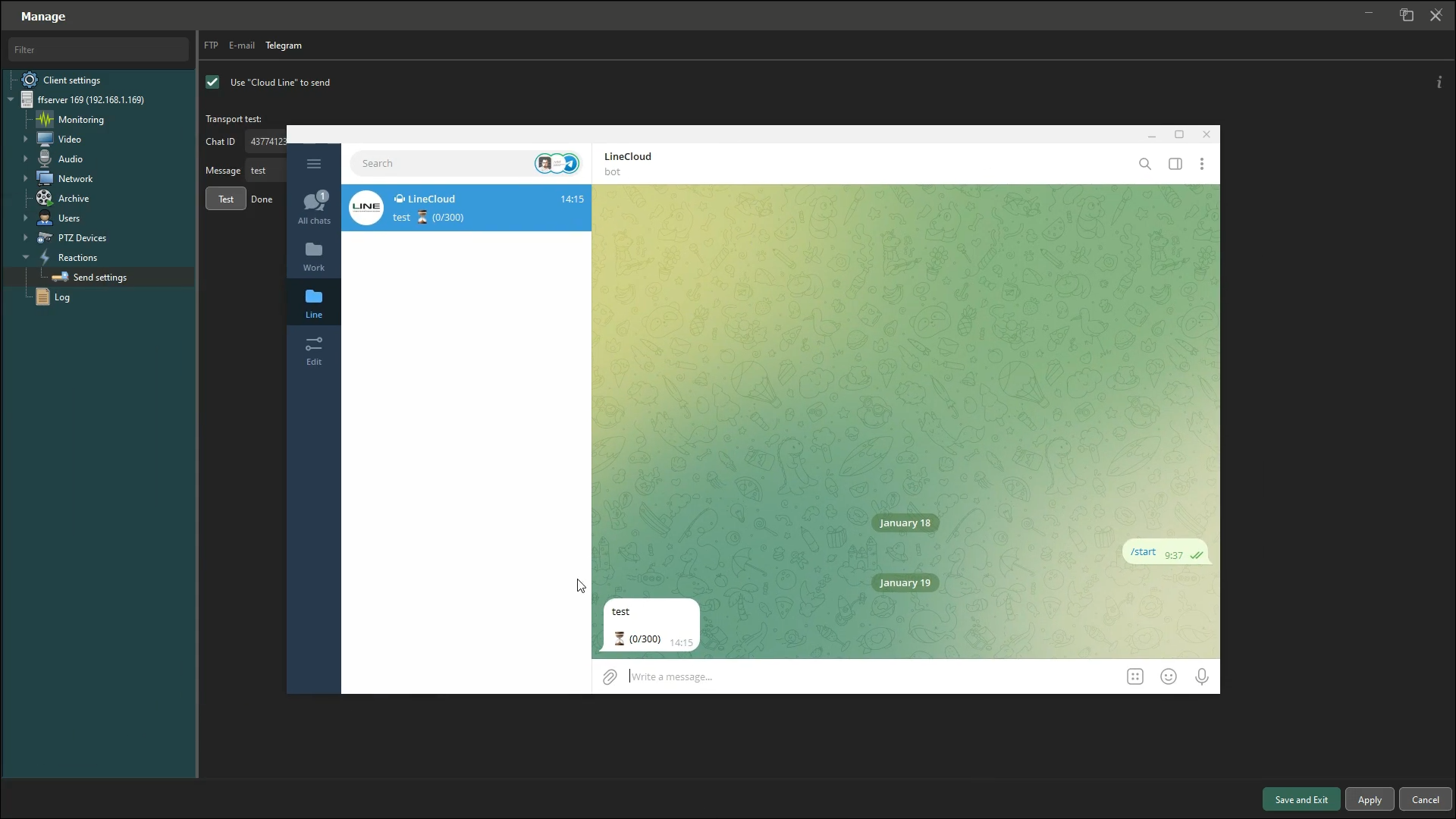Click Test button for transport

[x=226, y=199]
